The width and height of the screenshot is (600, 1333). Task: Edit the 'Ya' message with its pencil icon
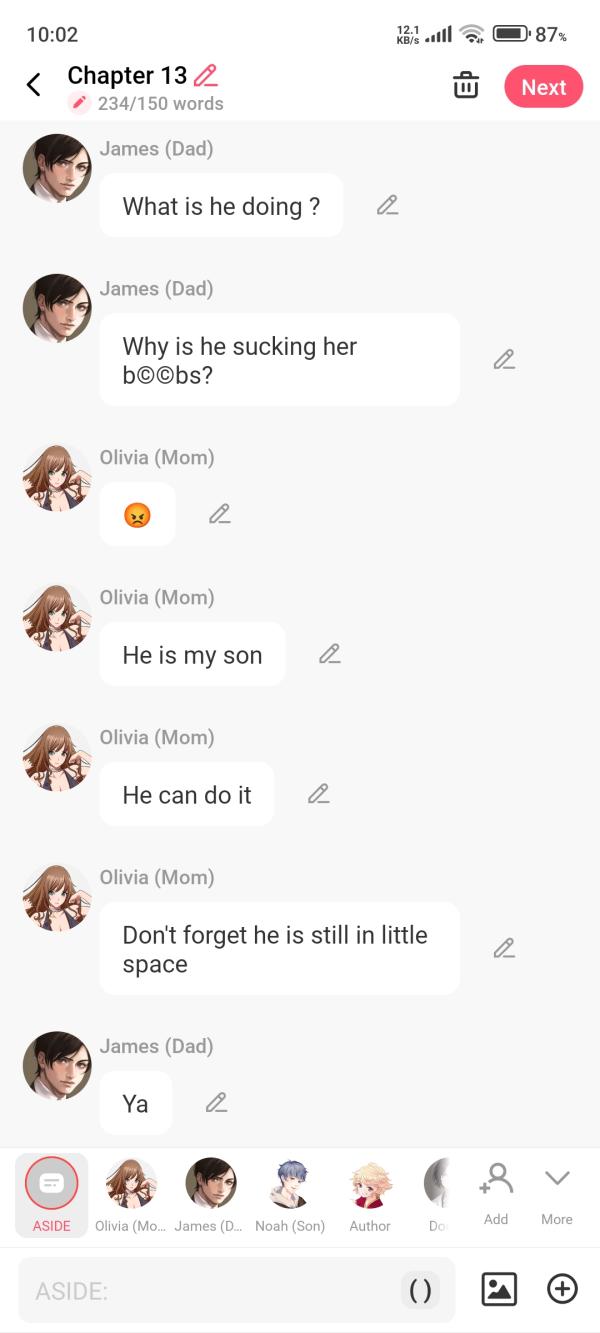[215, 1103]
